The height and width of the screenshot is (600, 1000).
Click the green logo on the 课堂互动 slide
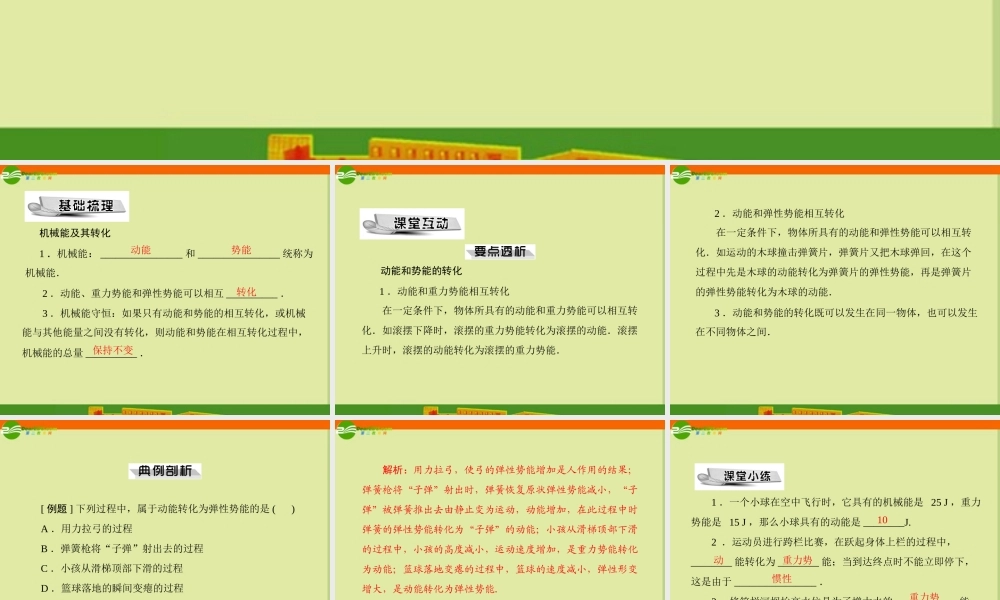point(346,175)
